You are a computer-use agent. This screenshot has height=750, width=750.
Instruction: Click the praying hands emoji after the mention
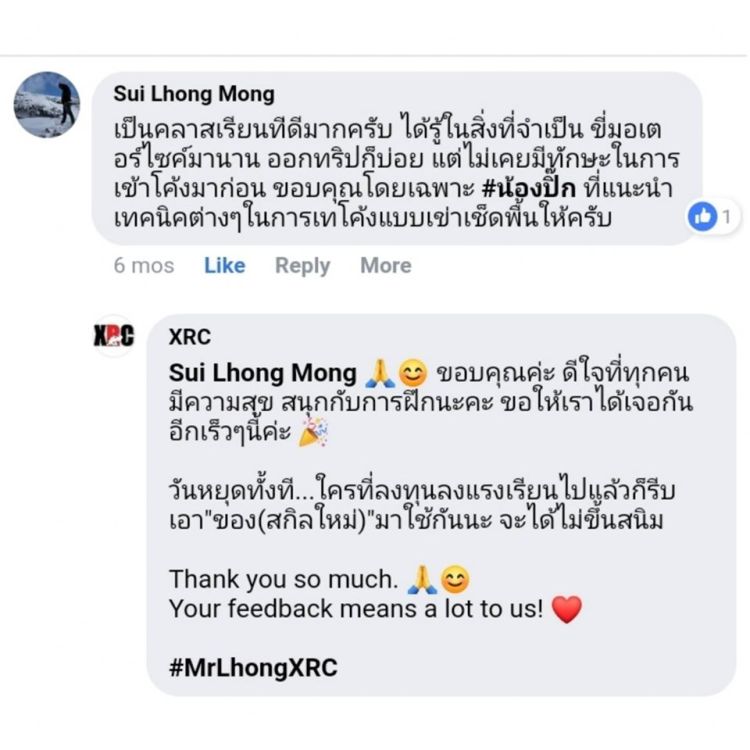381,373
